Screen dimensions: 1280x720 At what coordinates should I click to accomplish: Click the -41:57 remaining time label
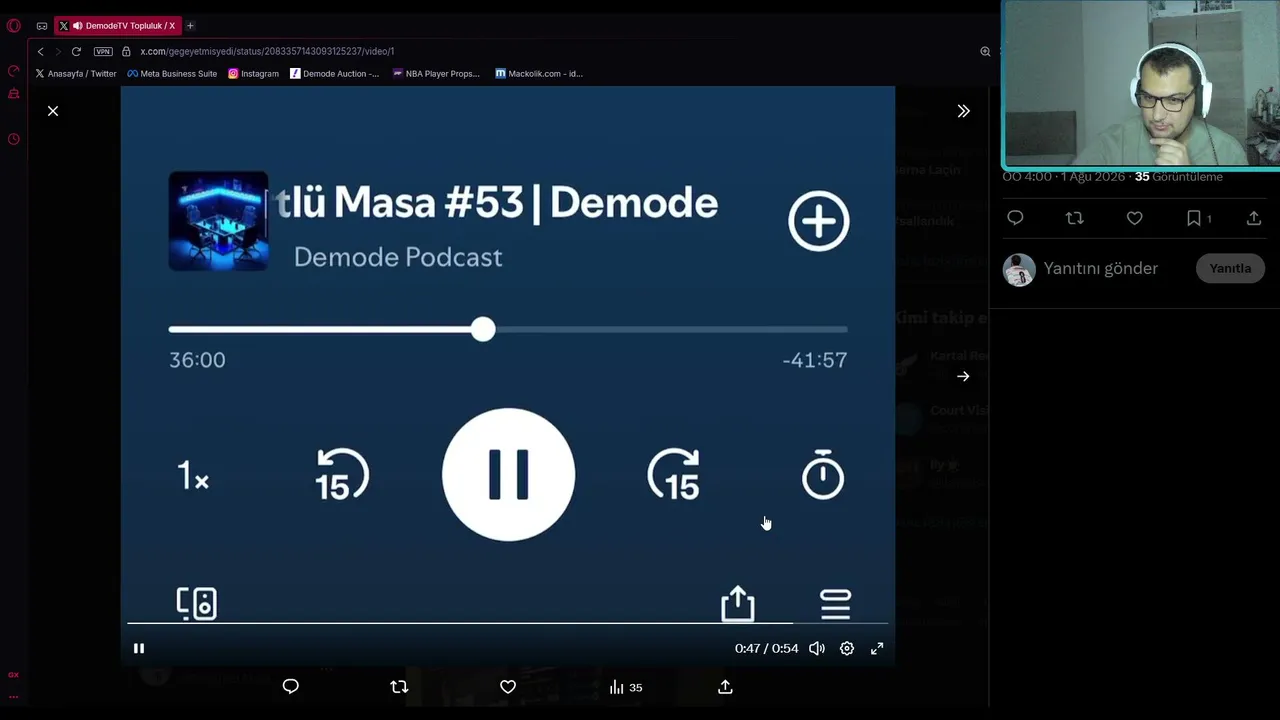[x=815, y=360]
